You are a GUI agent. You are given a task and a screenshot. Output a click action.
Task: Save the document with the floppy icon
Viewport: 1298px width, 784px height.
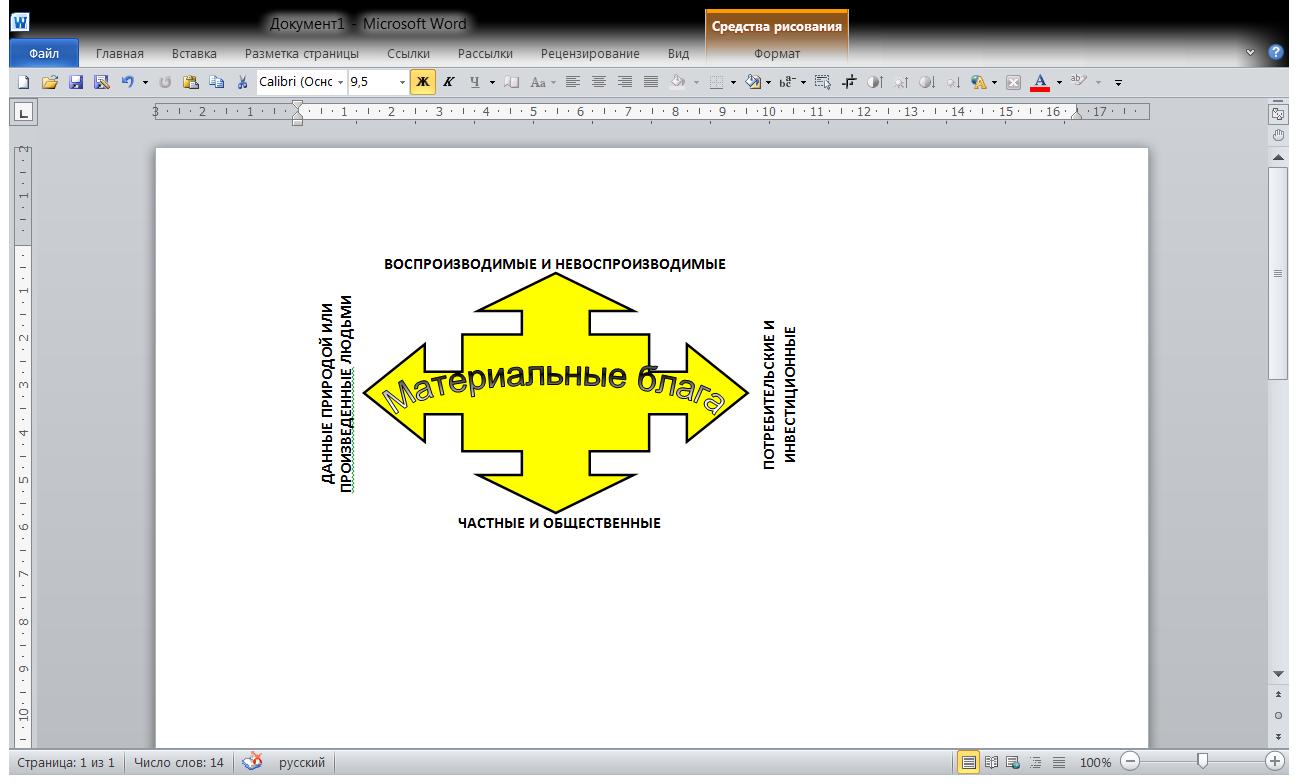click(76, 82)
